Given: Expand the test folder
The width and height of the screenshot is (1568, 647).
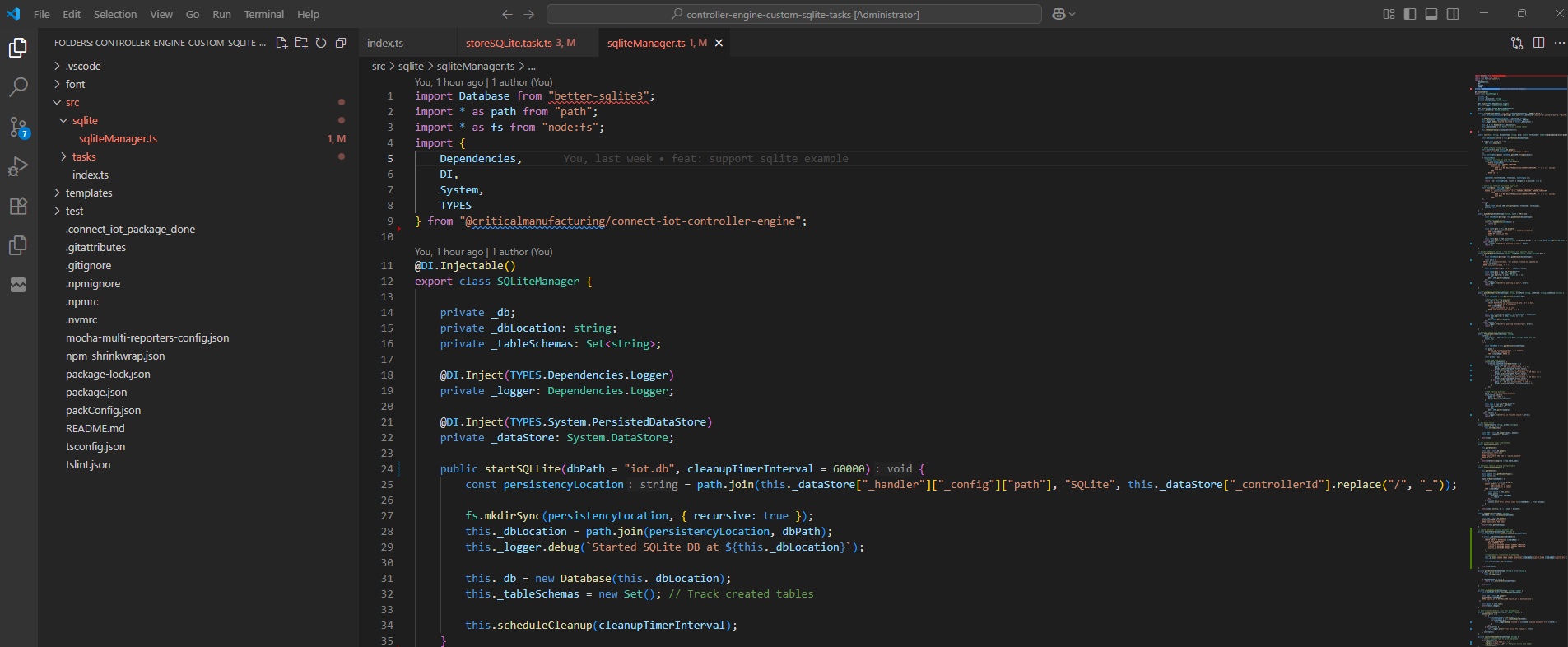Looking at the screenshot, I should click(x=74, y=211).
